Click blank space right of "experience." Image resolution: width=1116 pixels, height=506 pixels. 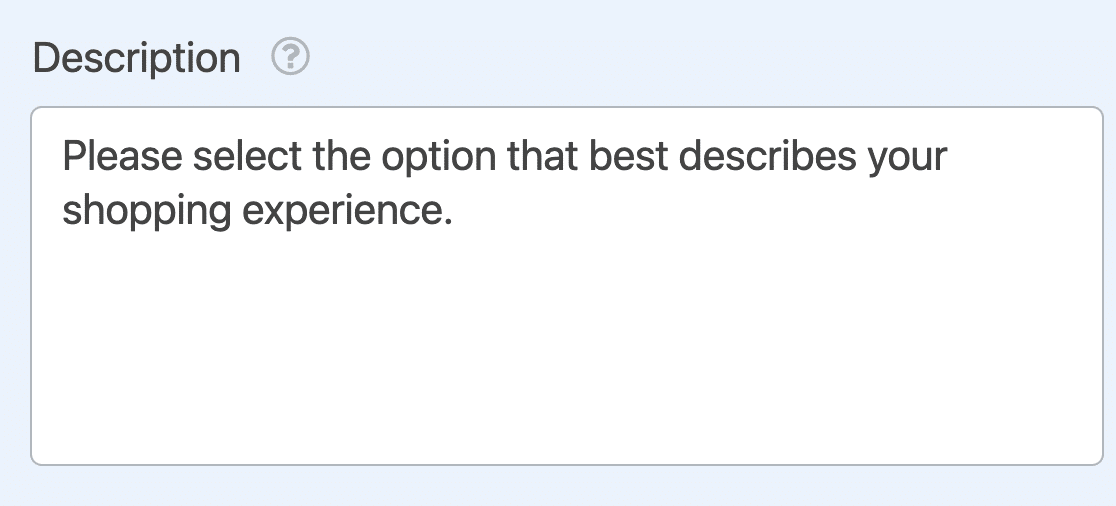[750, 212]
